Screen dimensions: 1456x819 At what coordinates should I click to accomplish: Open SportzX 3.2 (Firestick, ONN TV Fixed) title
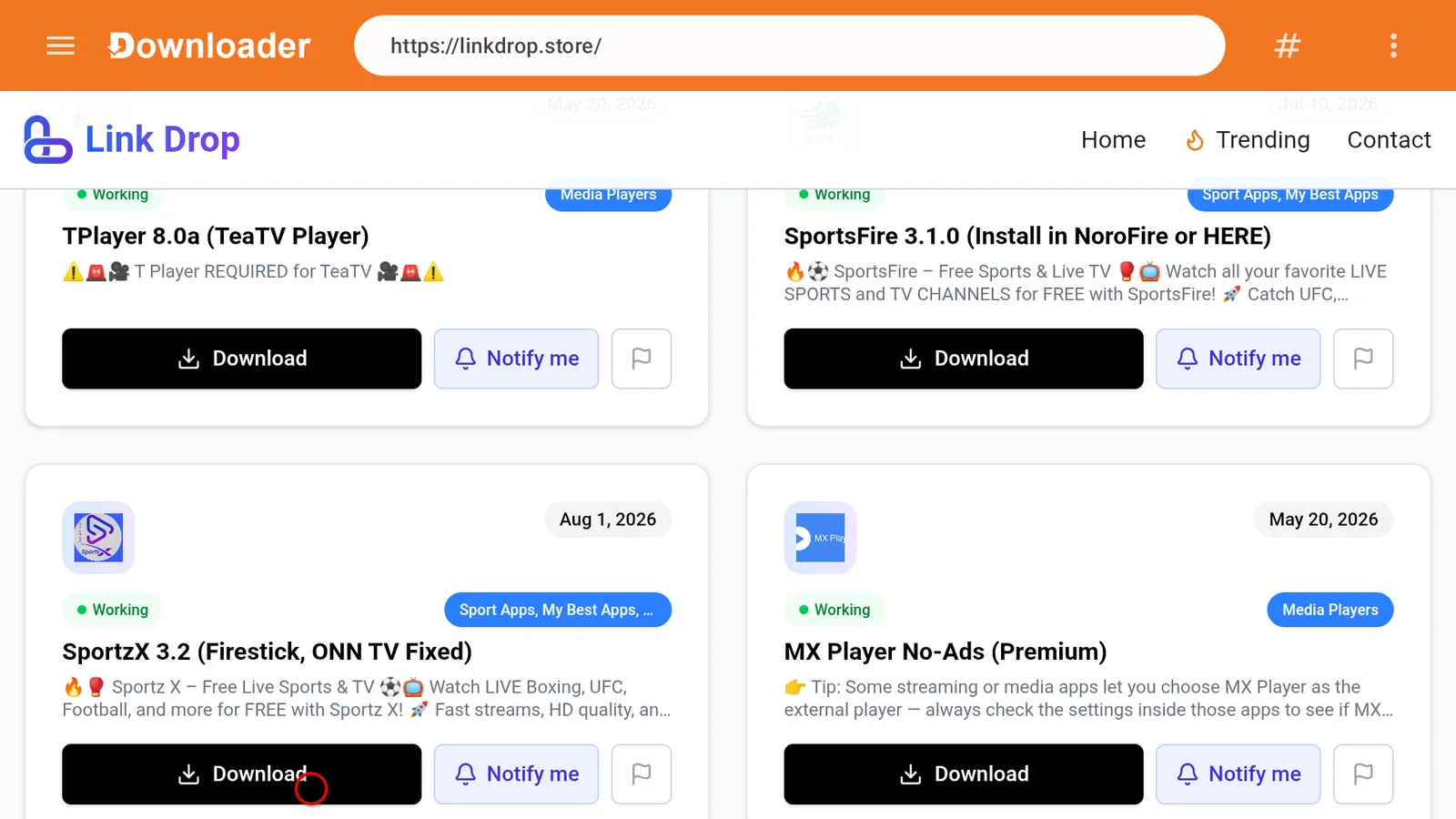click(x=267, y=652)
